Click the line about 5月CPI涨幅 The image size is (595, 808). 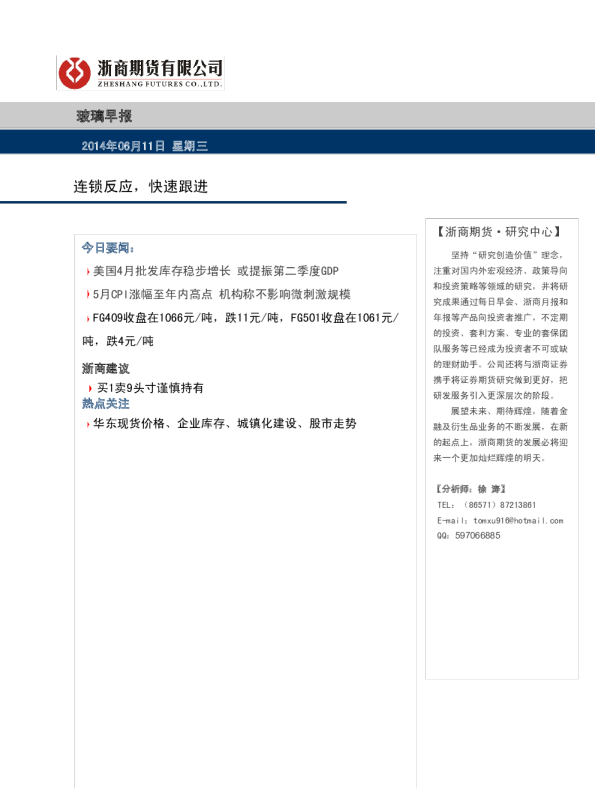click(222, 294)
